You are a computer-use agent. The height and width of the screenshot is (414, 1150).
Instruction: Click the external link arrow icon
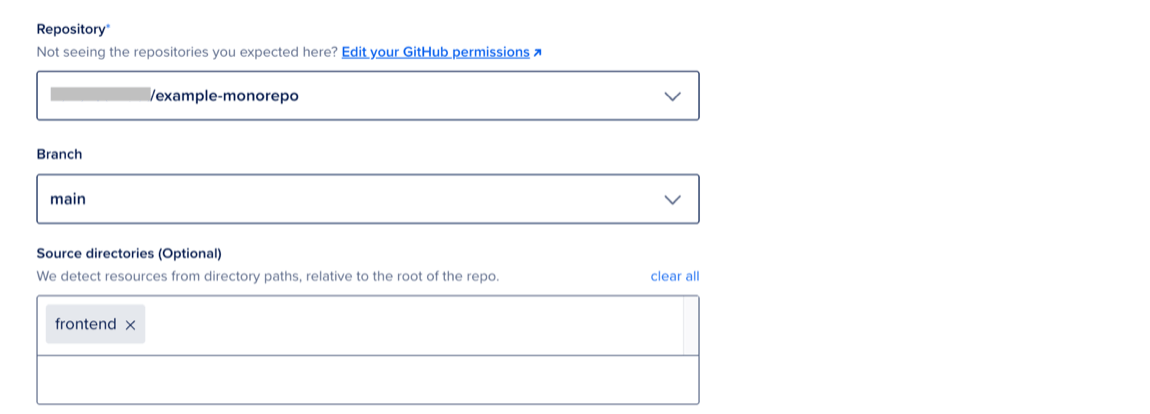pos(538,52)
